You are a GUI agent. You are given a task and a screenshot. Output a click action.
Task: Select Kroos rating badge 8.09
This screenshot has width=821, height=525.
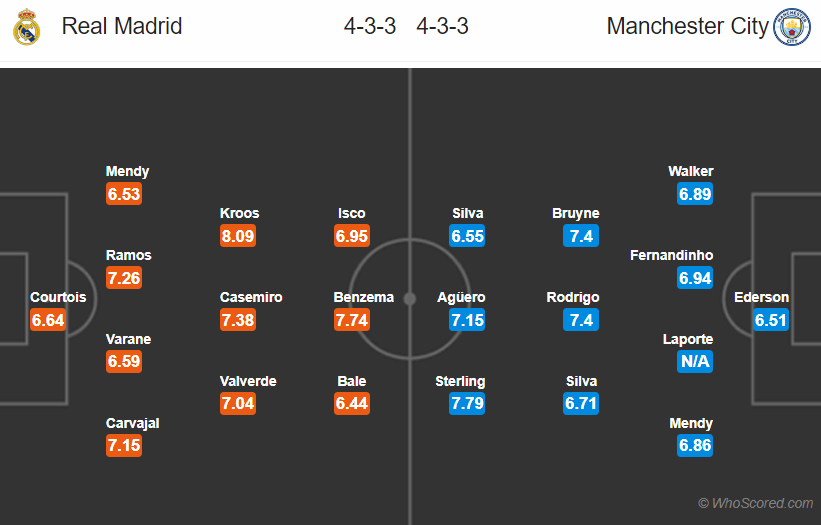pyautogui.click(x=238, y=236)
